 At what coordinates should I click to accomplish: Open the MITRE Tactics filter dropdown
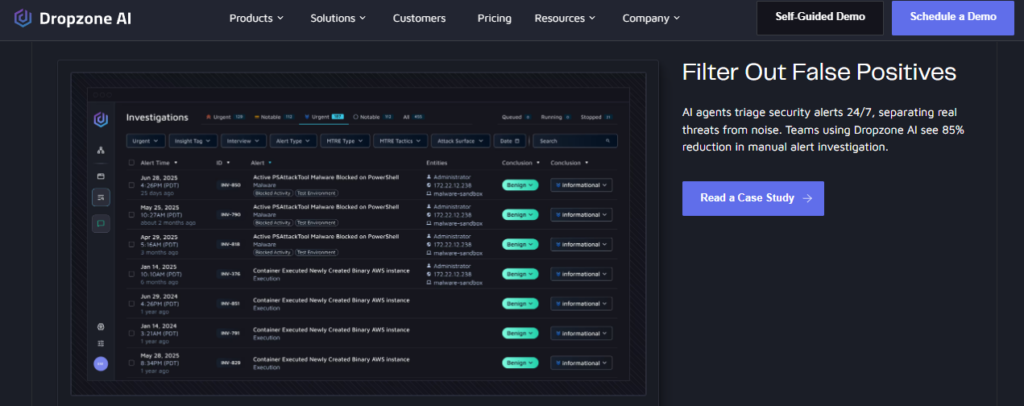400,141
